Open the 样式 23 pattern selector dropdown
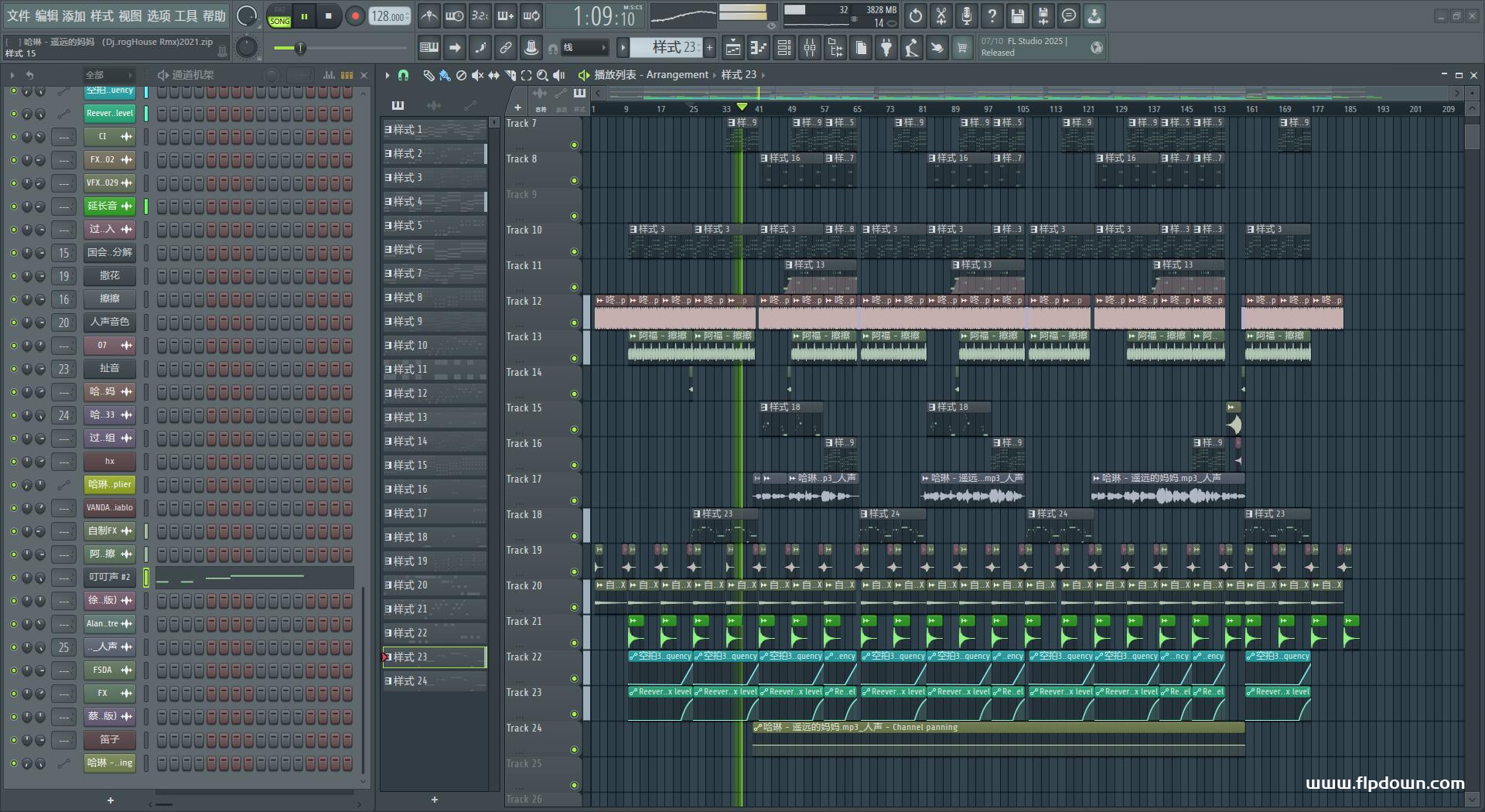The height and width of the screenshot is (812, 1485). (667, 48)
